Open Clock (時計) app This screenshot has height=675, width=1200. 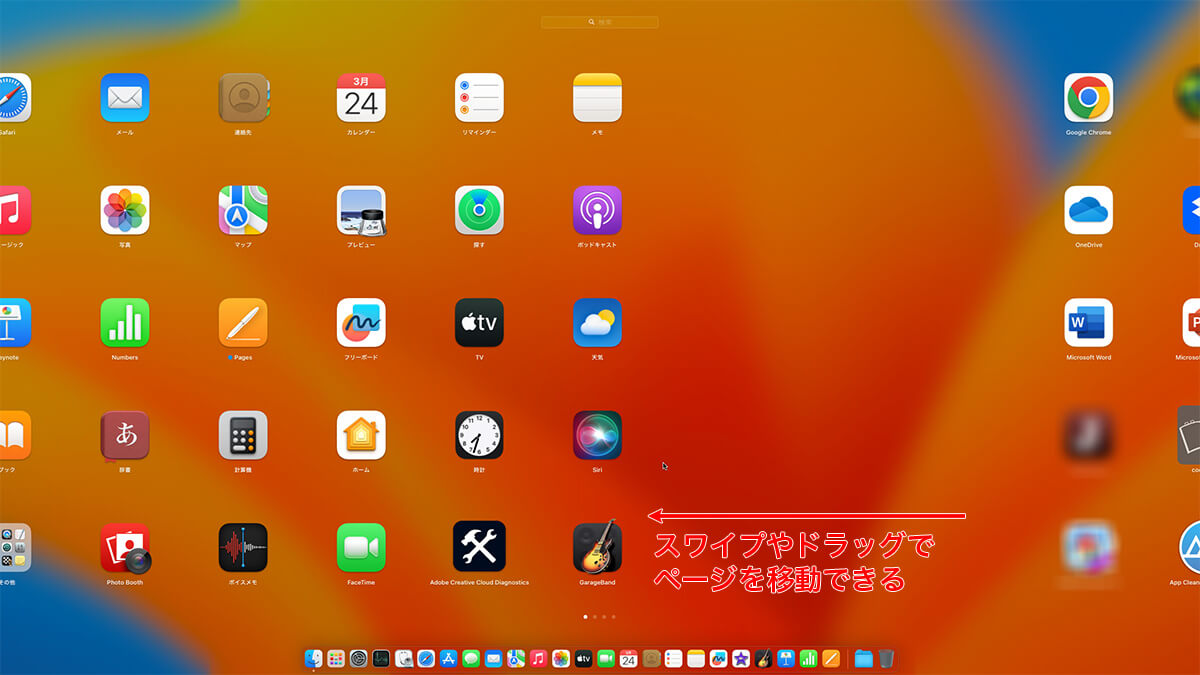point(479,435)
